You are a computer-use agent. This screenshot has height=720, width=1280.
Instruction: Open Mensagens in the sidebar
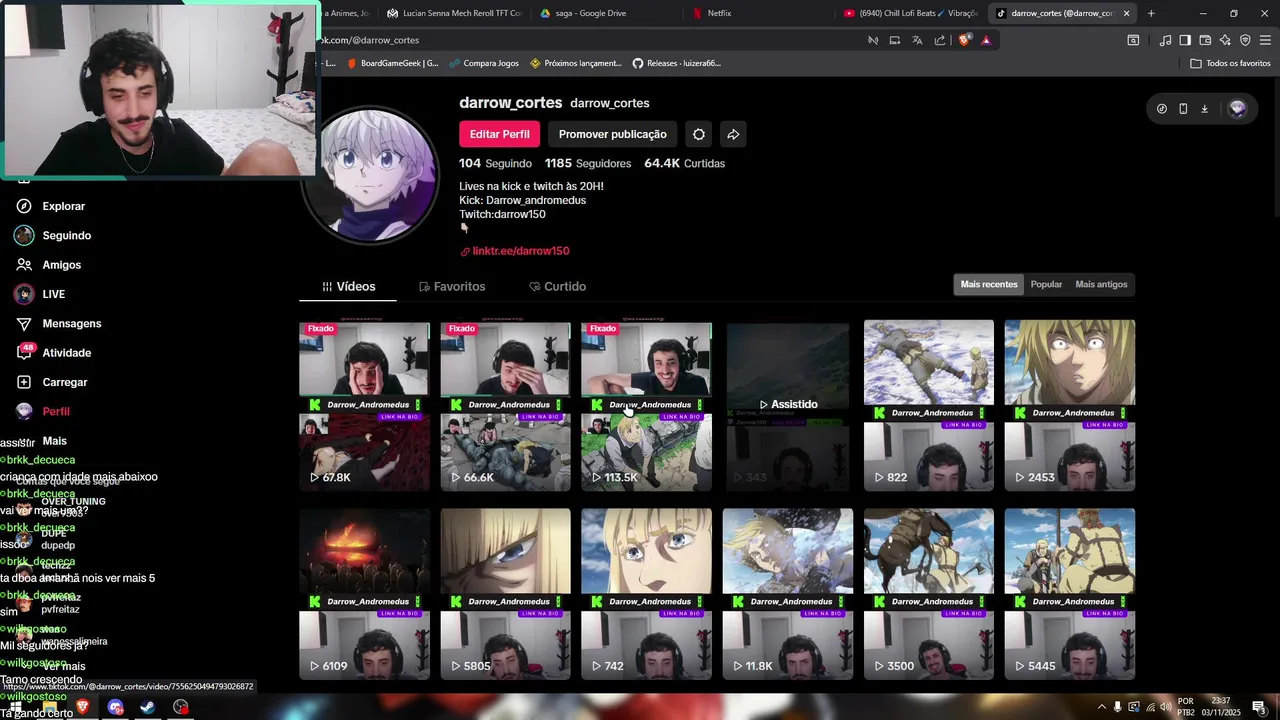(59, 324)
